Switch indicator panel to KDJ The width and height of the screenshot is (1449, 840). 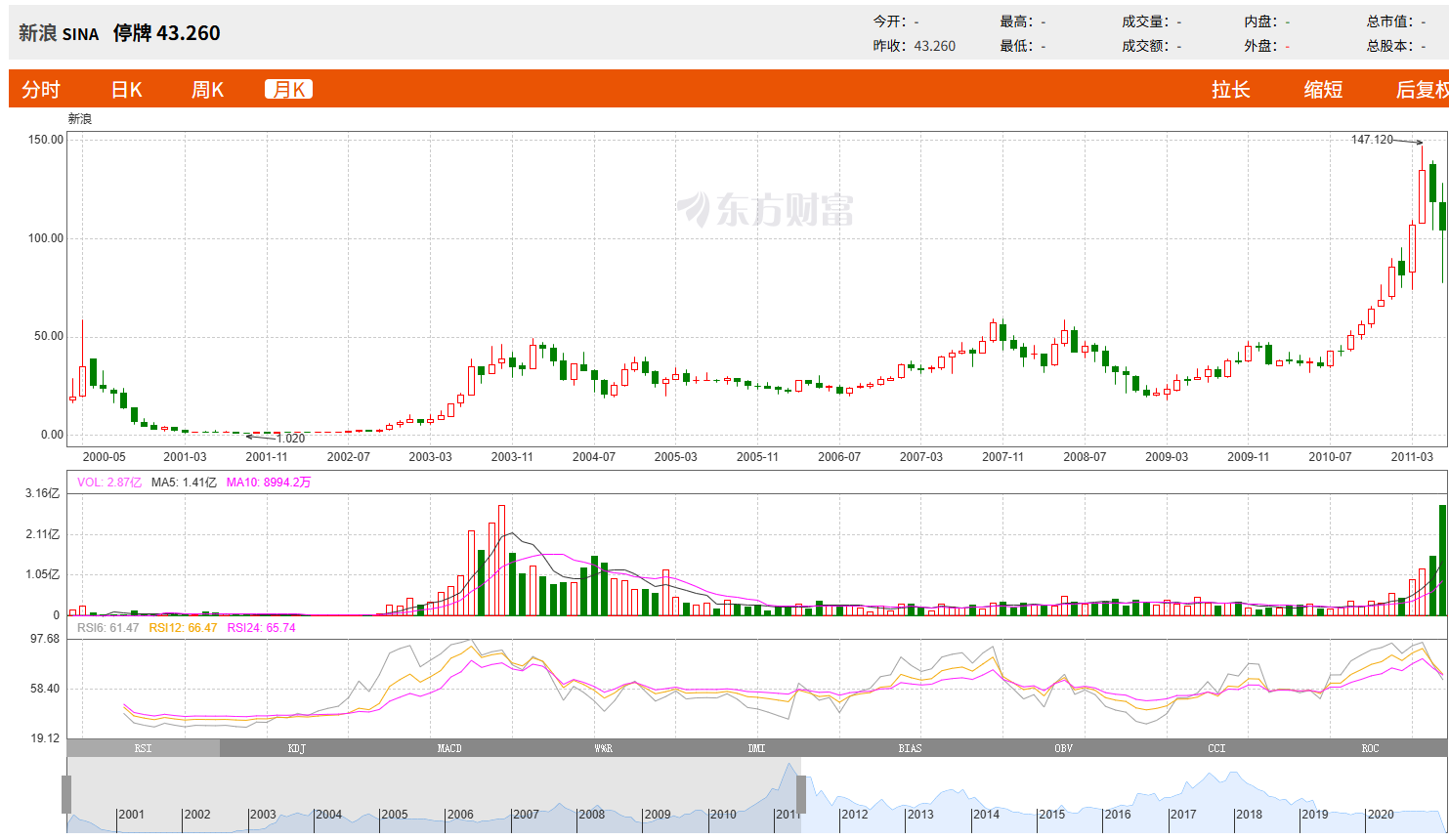297,748
